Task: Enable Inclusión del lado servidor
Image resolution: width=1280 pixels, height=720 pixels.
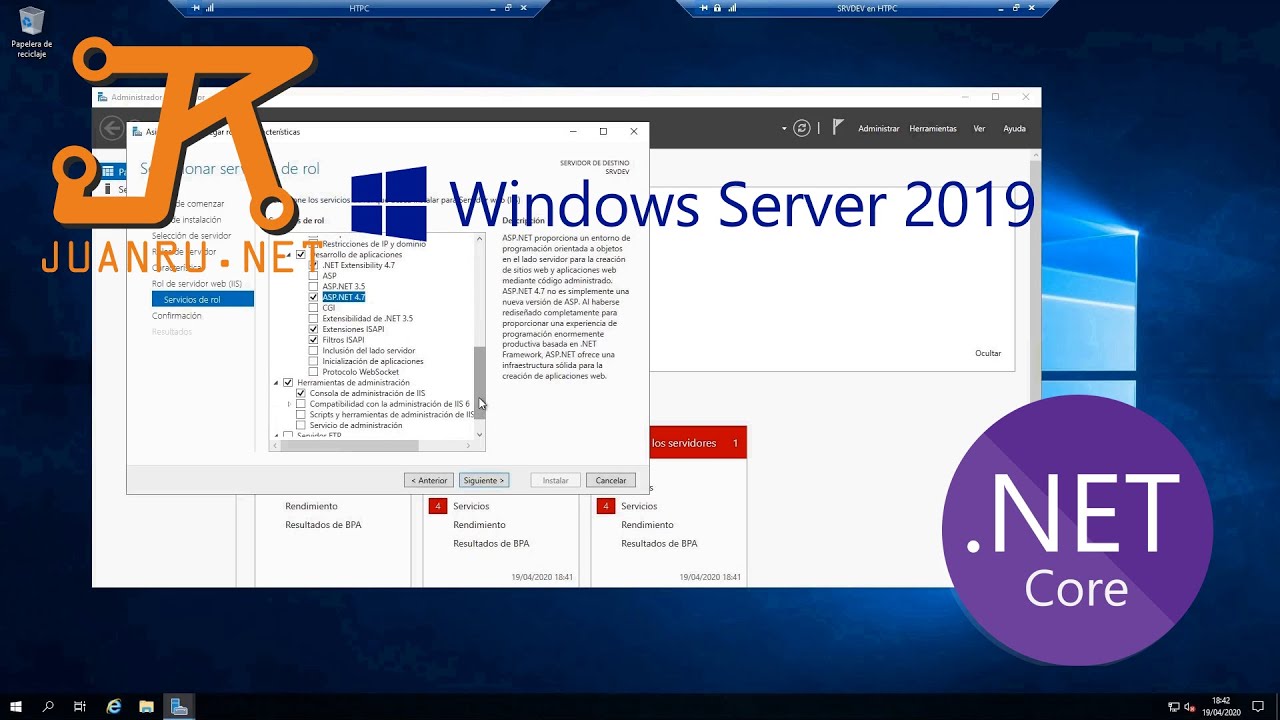Action: point(314,351)
